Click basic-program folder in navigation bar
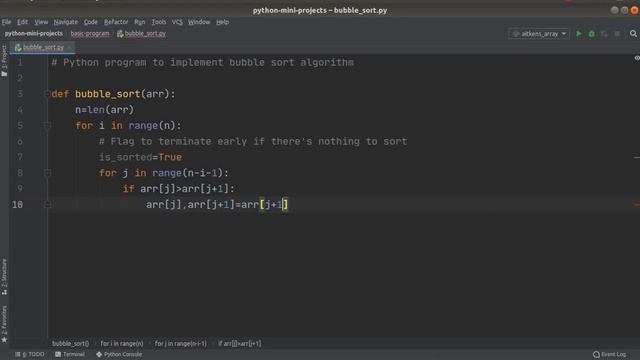640x360 pixels. tap(90, 34)
